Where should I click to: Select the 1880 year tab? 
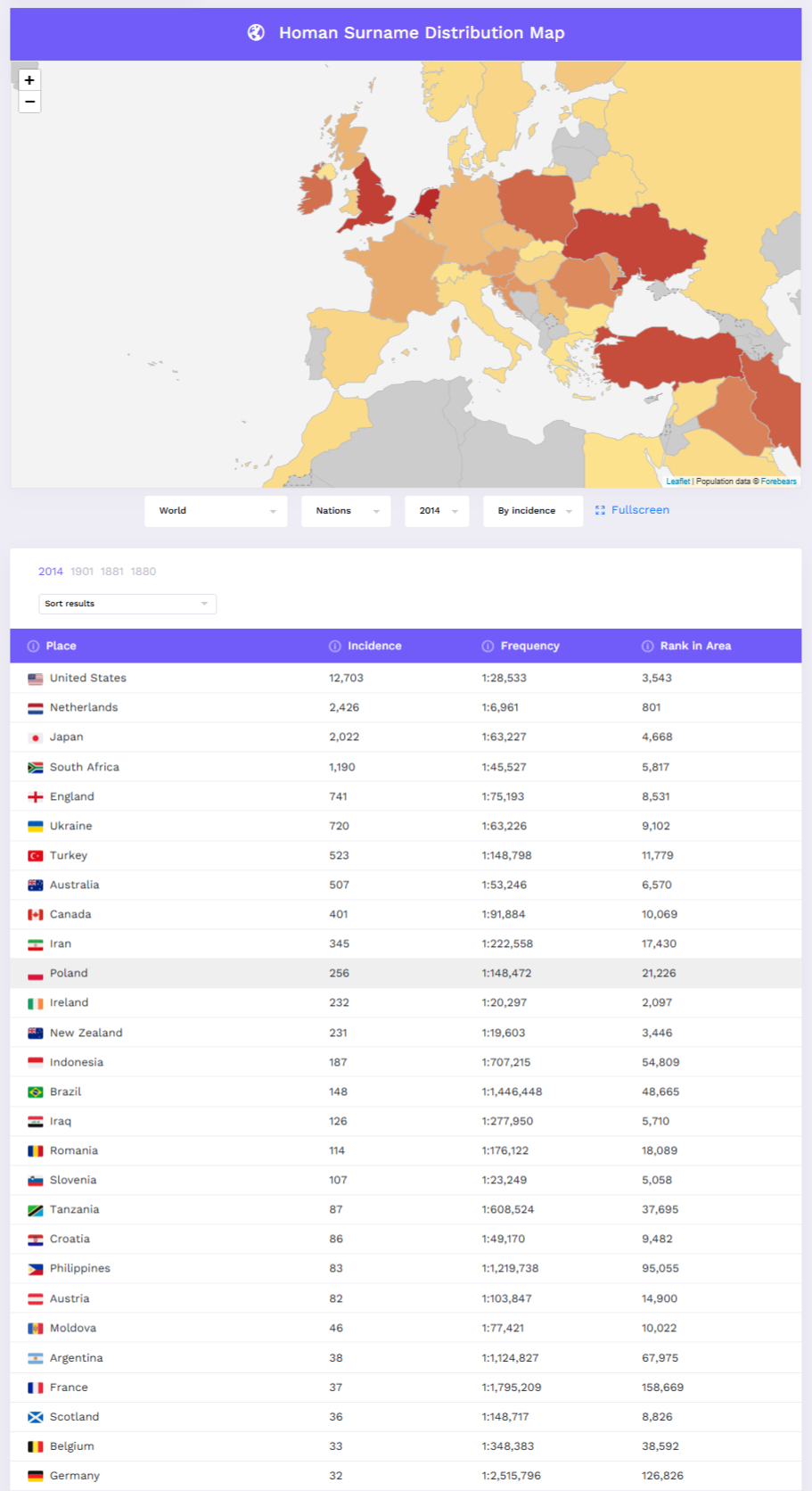pyautogui.click(x=144, y=572)
